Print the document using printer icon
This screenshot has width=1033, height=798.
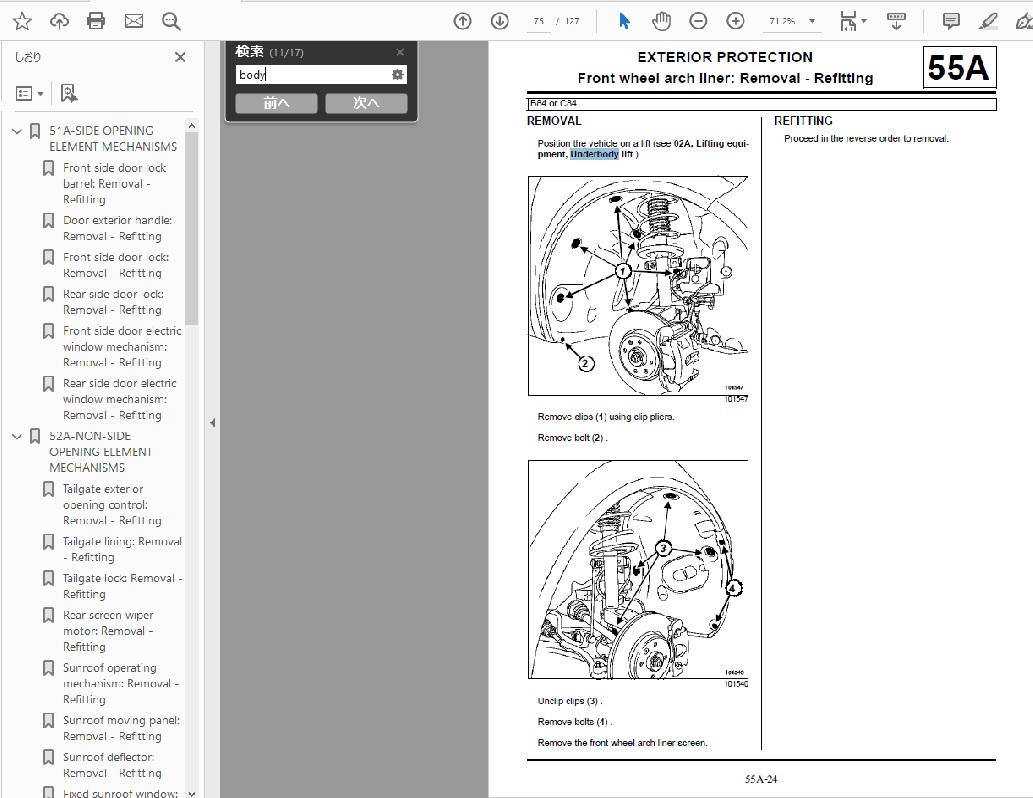[x=96, y=21]
